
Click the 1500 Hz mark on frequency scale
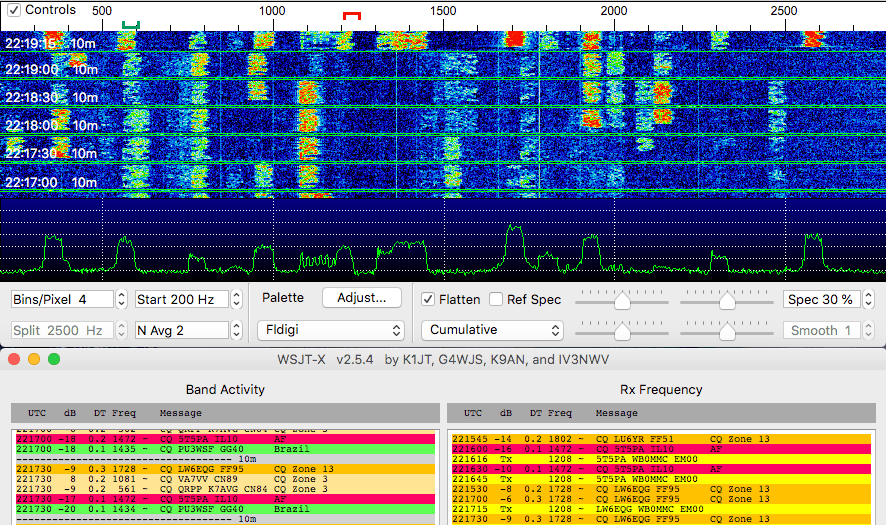[443, 11]
